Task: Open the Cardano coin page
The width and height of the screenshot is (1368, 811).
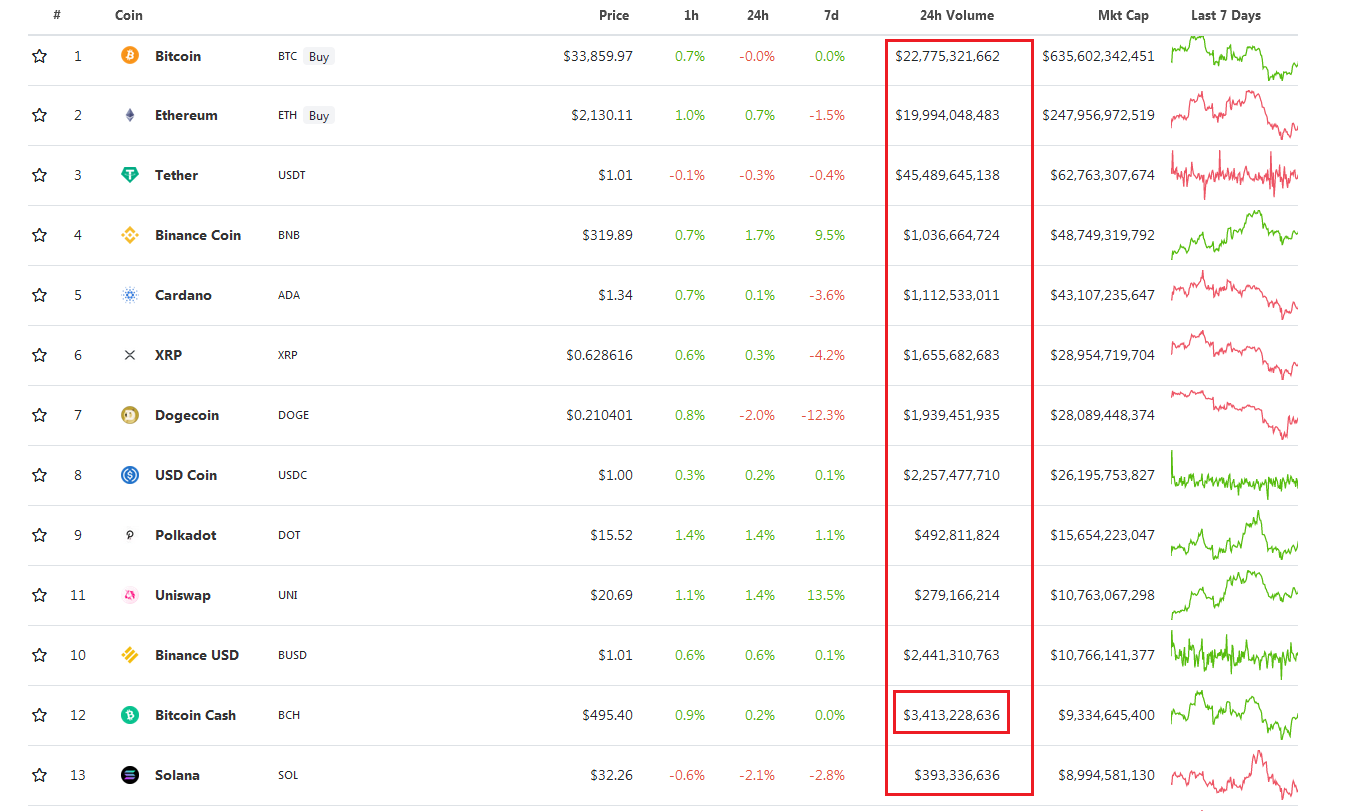Action: [x=183, y=296]
